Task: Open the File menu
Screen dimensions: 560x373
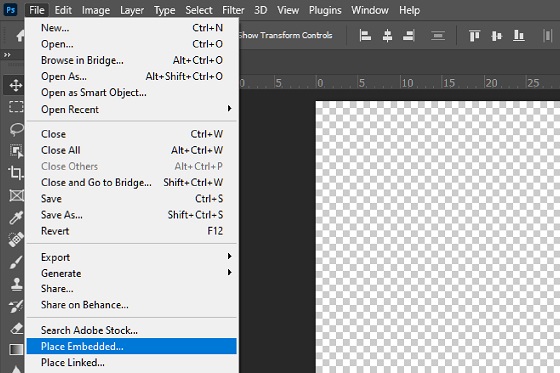Action: click(37, 10)
